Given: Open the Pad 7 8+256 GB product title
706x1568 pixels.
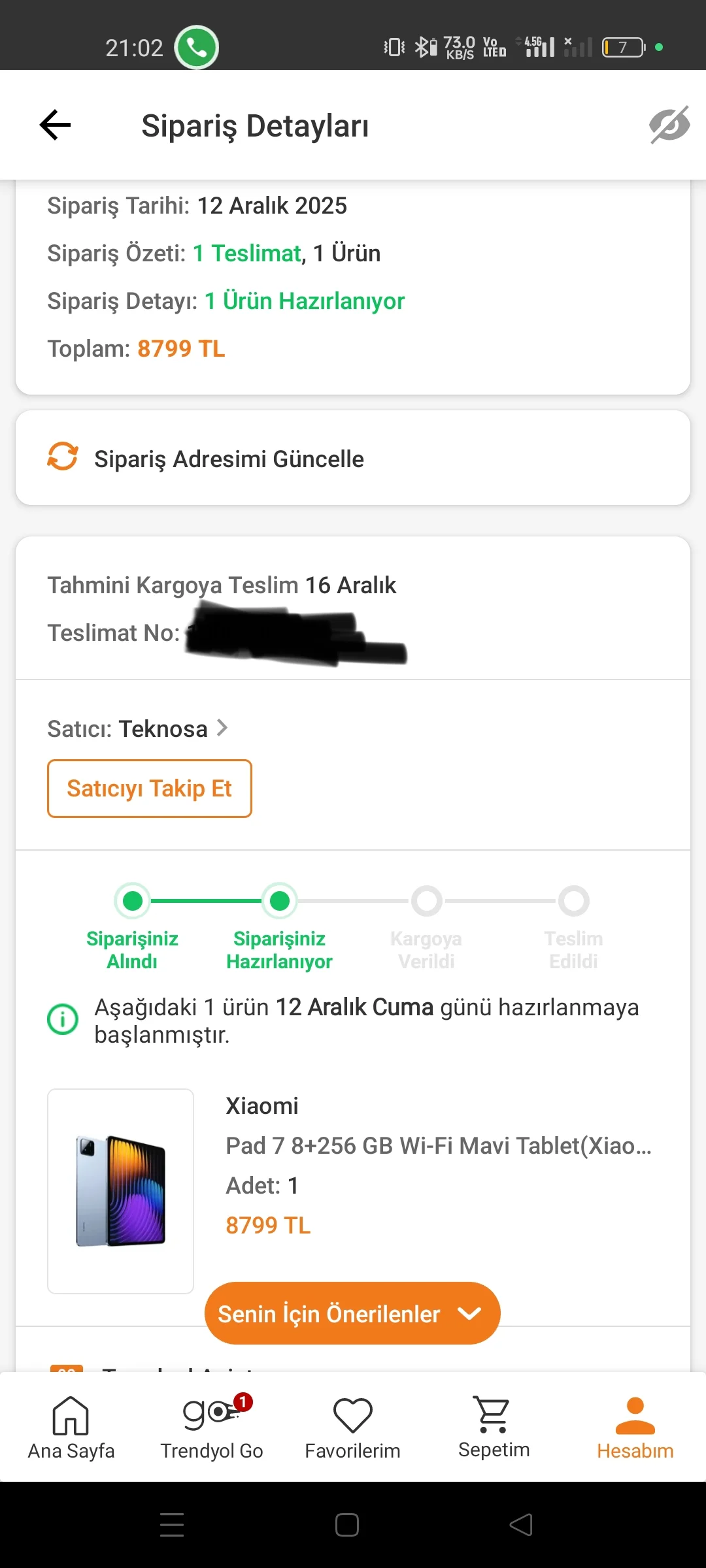Looking at the screenshot, I should (438, 1146).
